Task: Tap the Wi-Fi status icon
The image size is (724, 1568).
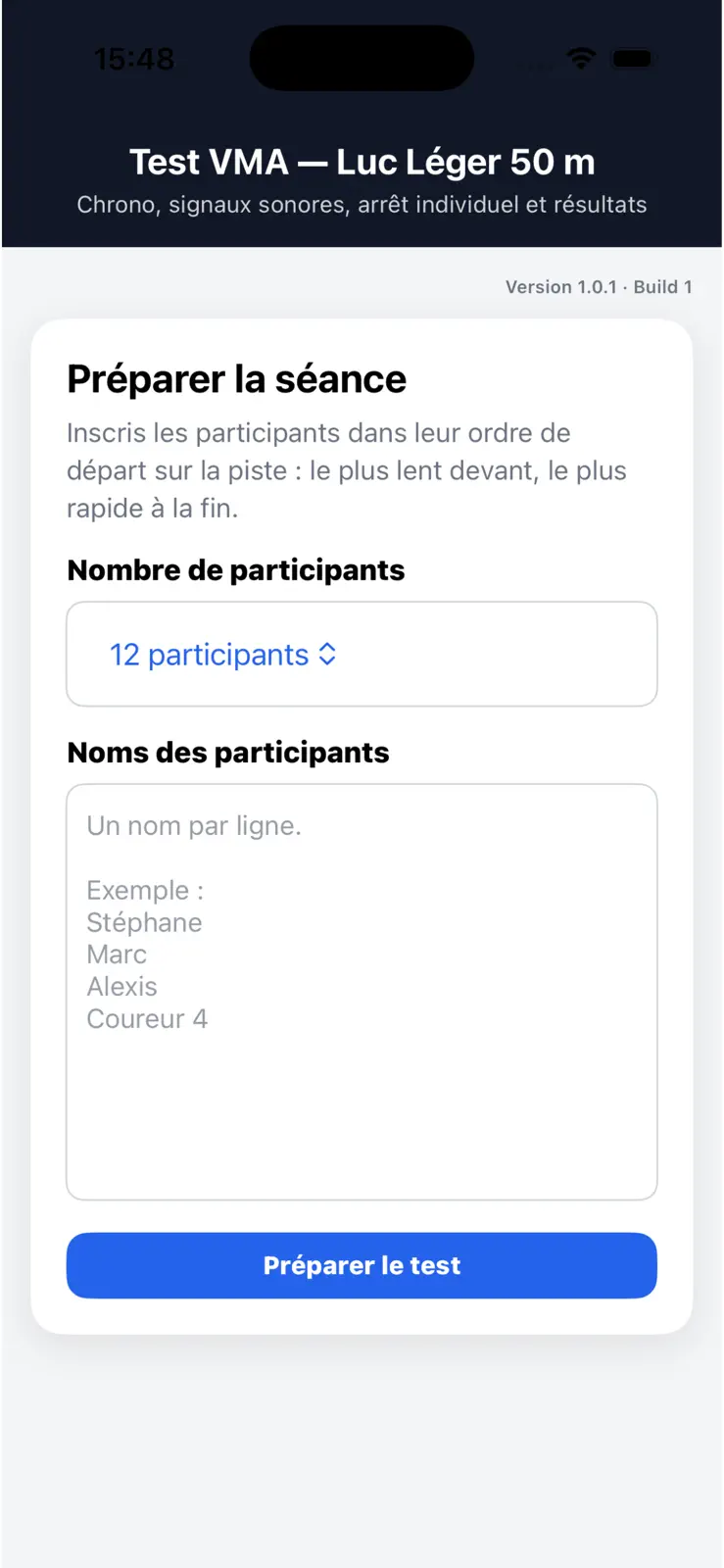Action: tap(581, 59)
